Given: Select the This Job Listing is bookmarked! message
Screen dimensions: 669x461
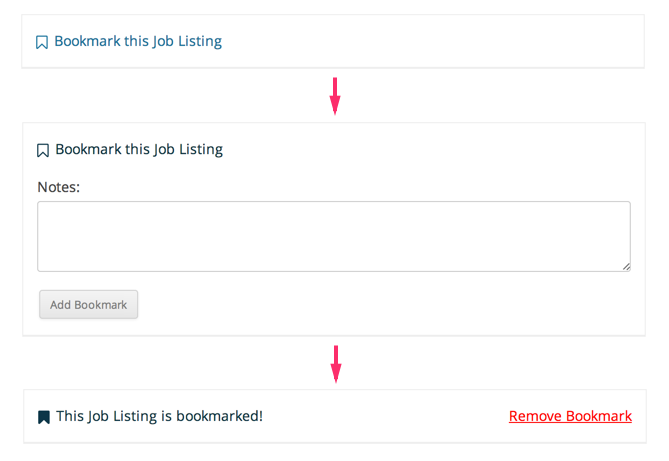Looking at the screenshot, I should [160, 416].
